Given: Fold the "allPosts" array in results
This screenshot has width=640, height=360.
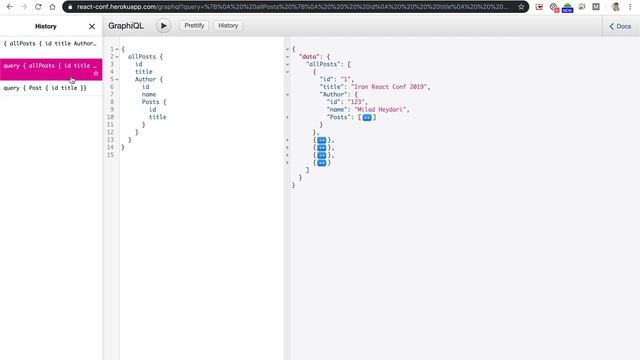Looking at the screenshot, I should click(x=287, y=64).
